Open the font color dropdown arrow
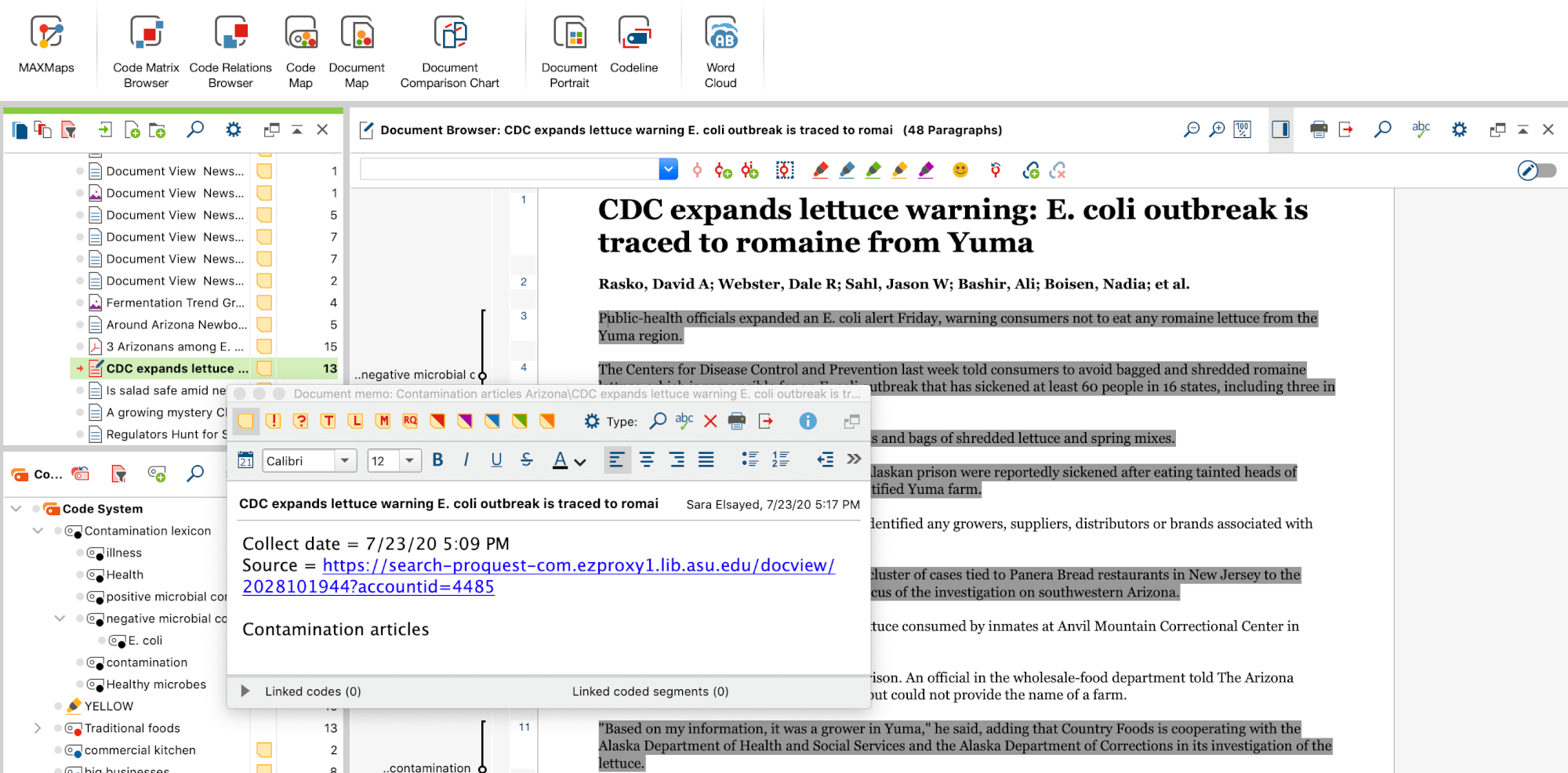This screenshot has width=1568, height=773. click(580, 462)
